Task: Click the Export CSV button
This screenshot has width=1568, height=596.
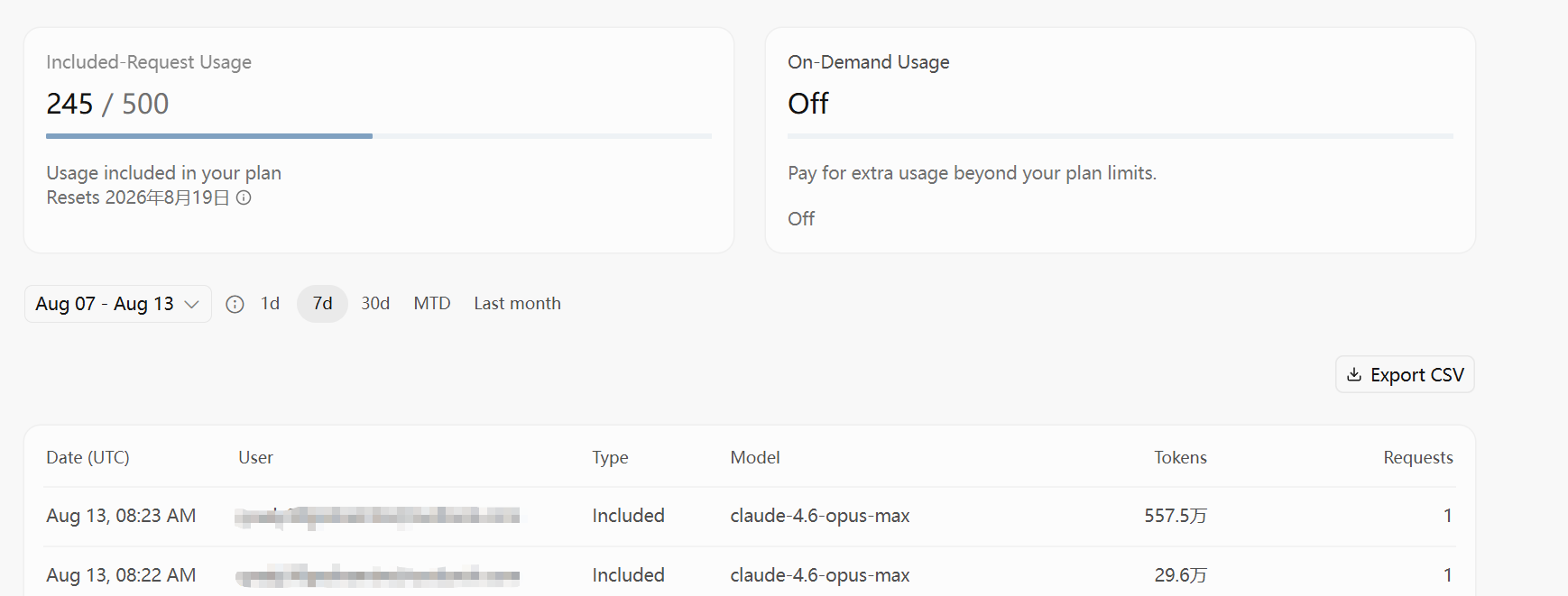Action: coord(1405,374)
